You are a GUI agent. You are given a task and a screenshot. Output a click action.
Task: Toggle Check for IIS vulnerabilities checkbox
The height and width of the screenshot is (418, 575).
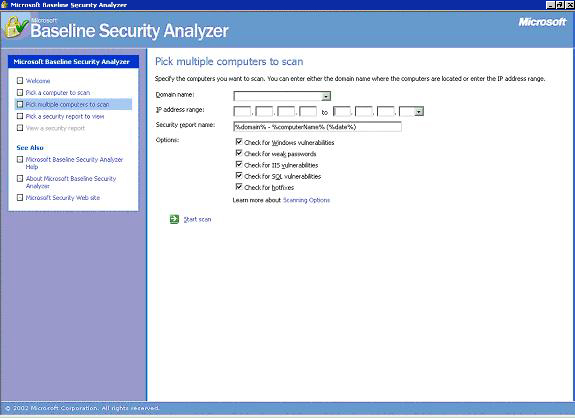click(239, 165)
